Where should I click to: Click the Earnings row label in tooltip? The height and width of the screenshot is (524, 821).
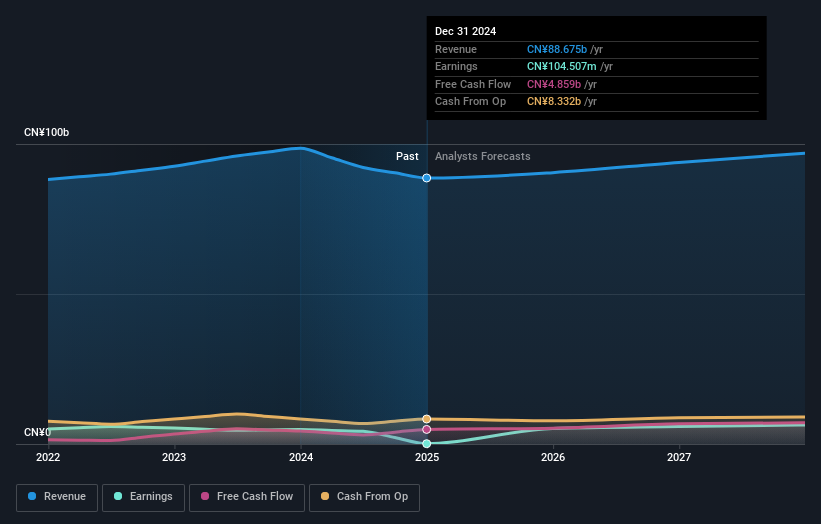pos(456,66)
